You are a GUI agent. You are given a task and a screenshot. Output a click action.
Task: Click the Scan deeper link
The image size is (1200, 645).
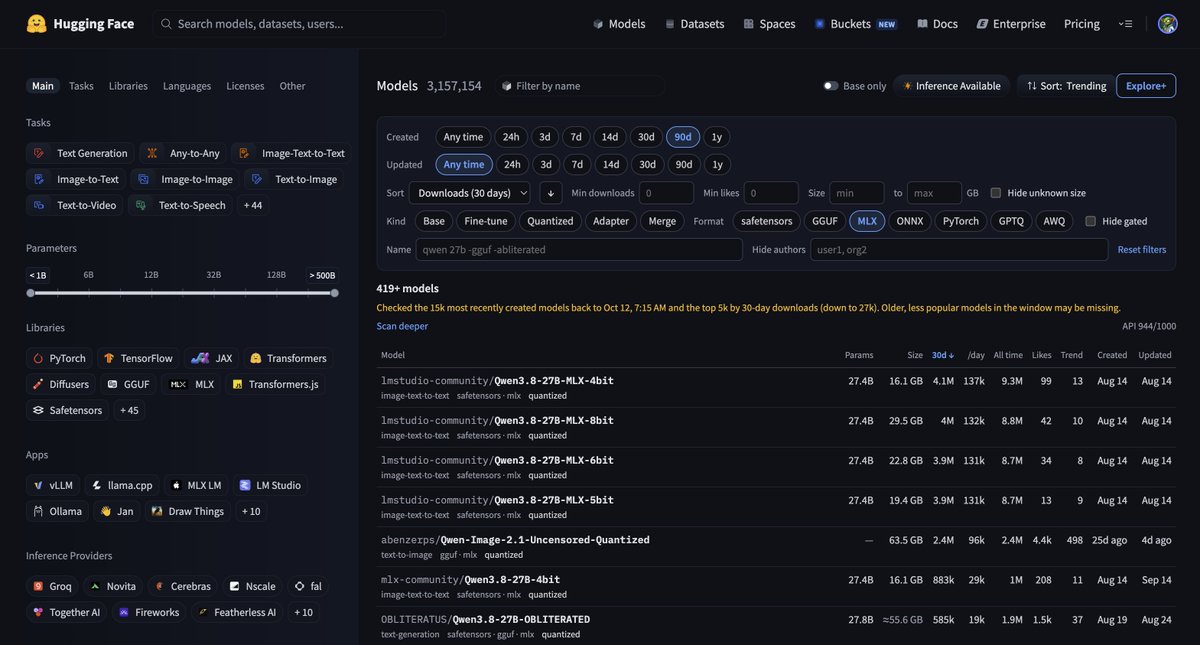pyautogui.click(x=400, y=326)
